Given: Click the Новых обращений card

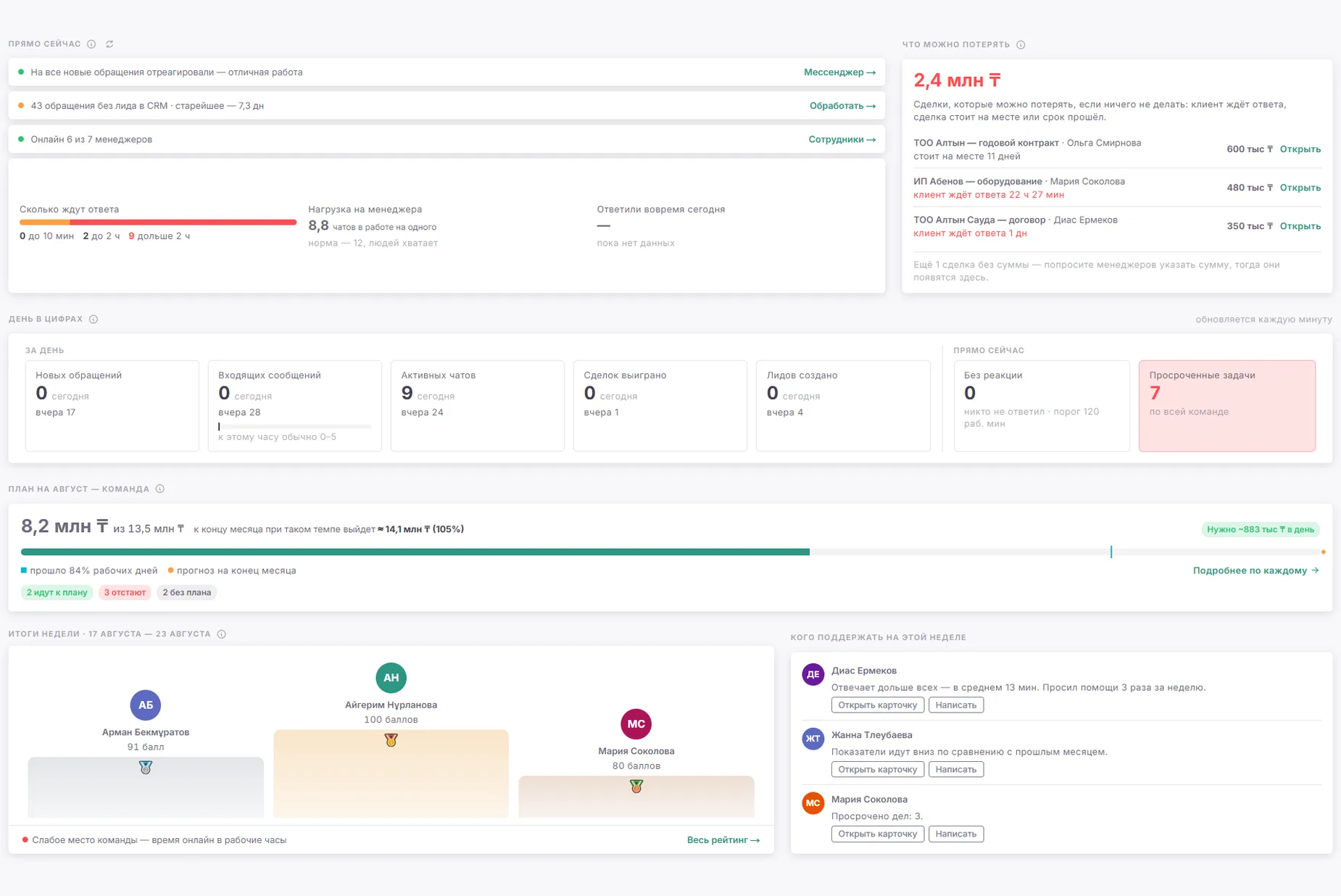Looking at the screenshot, I should (112, 406).
